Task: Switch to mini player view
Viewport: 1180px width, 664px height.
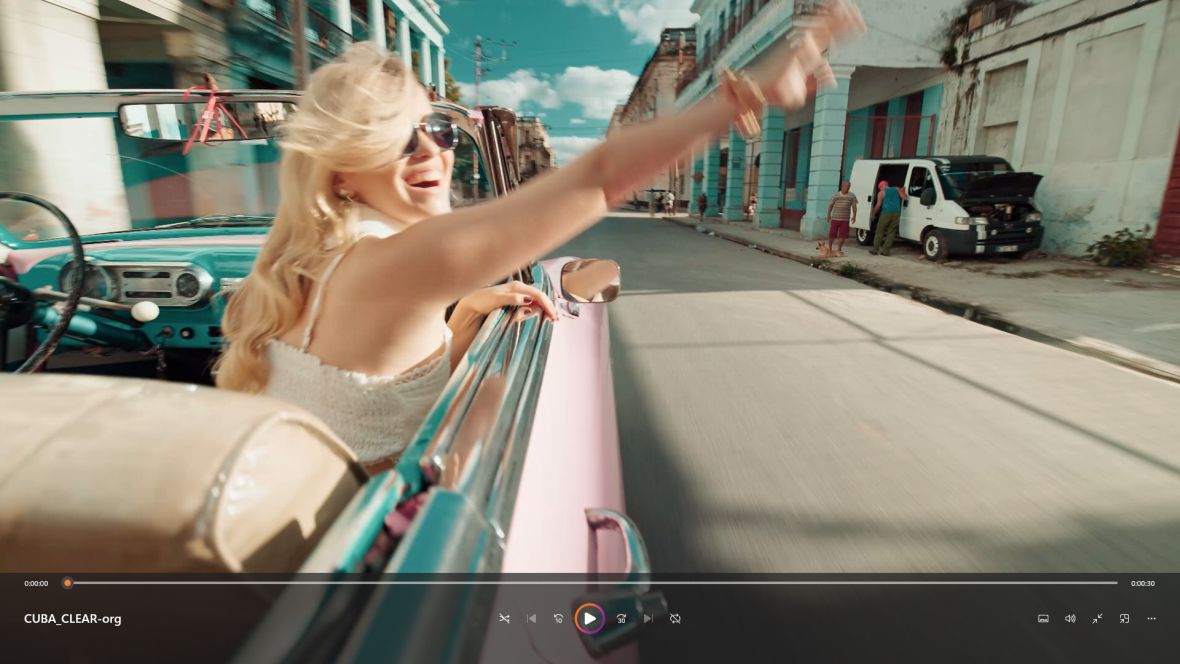Action: click(x=1124, y=619)
